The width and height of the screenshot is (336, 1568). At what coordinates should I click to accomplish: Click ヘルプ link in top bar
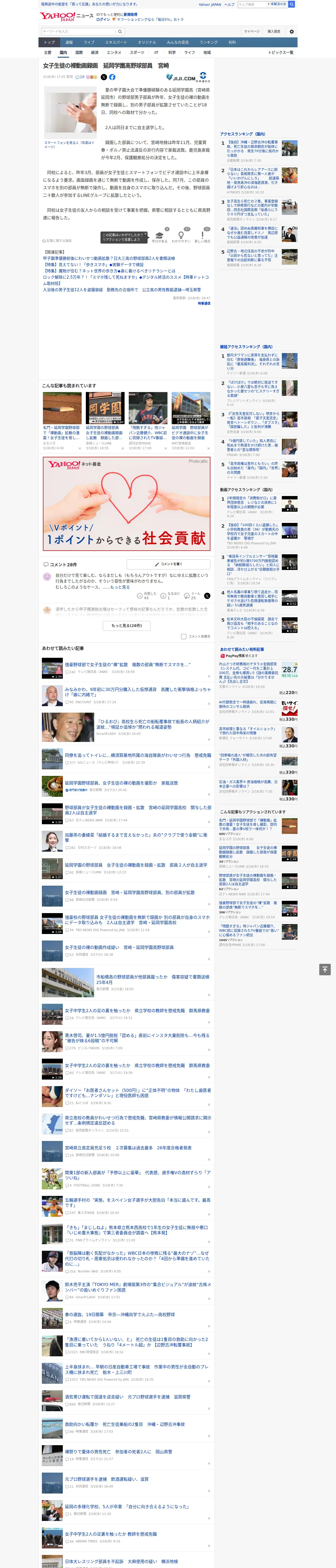point(229,4)
